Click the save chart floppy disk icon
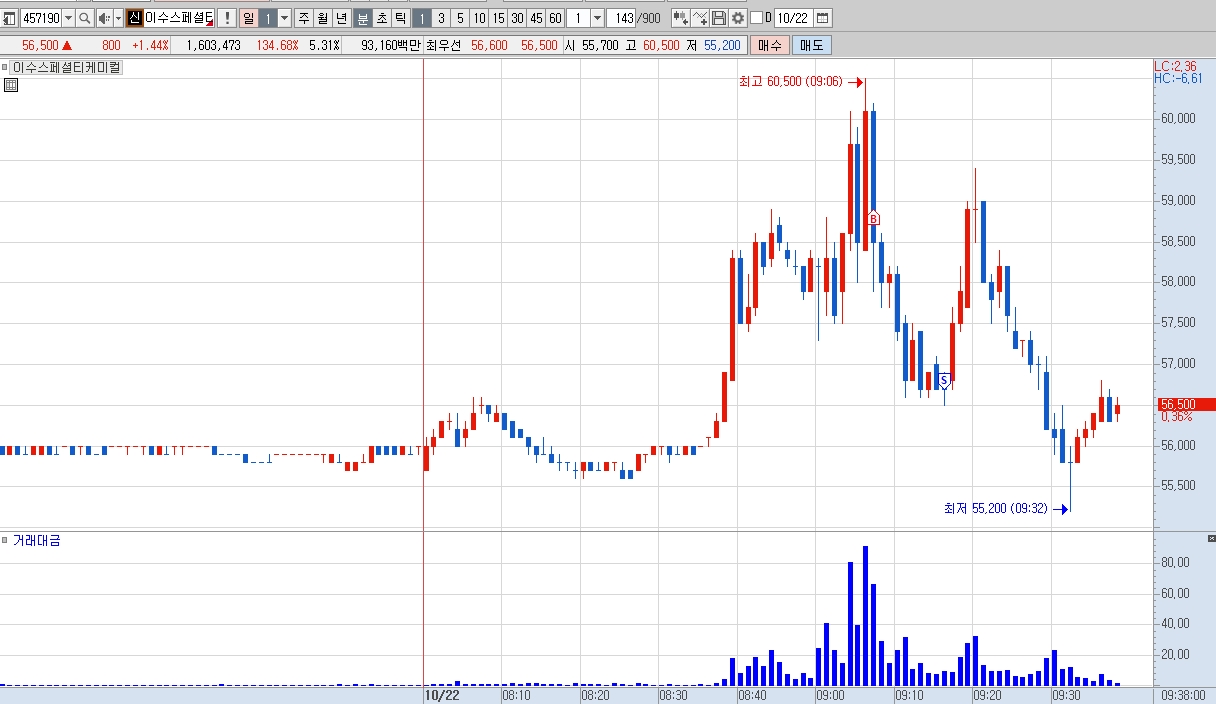Image resolution: width=1216 pixels, height=704 pixels. 719,18
